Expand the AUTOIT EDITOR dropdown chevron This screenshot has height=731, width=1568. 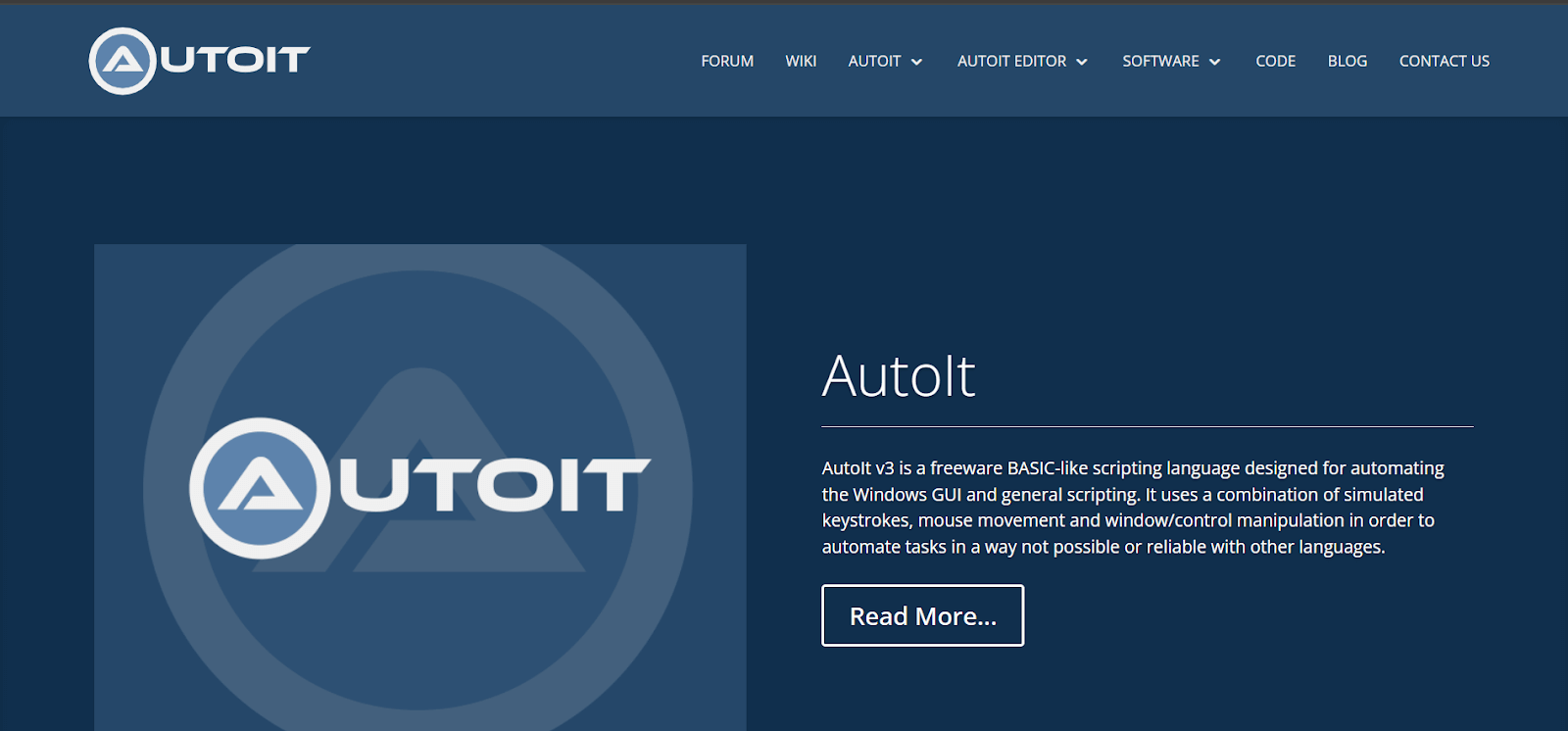click(x=1082, y=62)
